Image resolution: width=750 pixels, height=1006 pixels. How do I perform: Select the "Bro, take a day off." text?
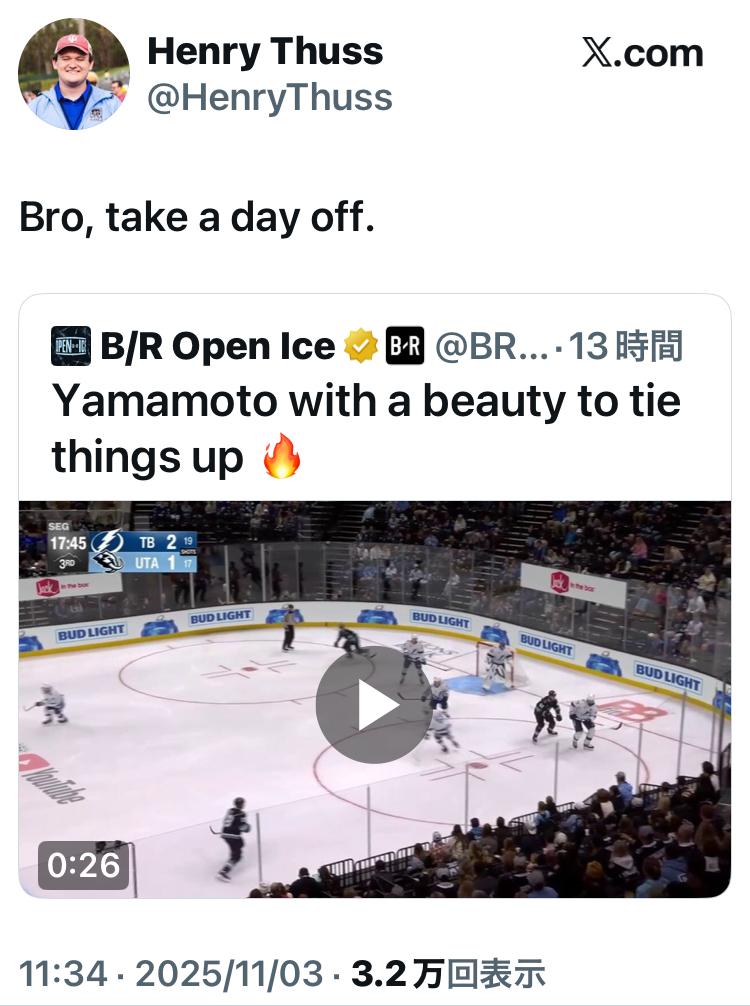(197, 217)
